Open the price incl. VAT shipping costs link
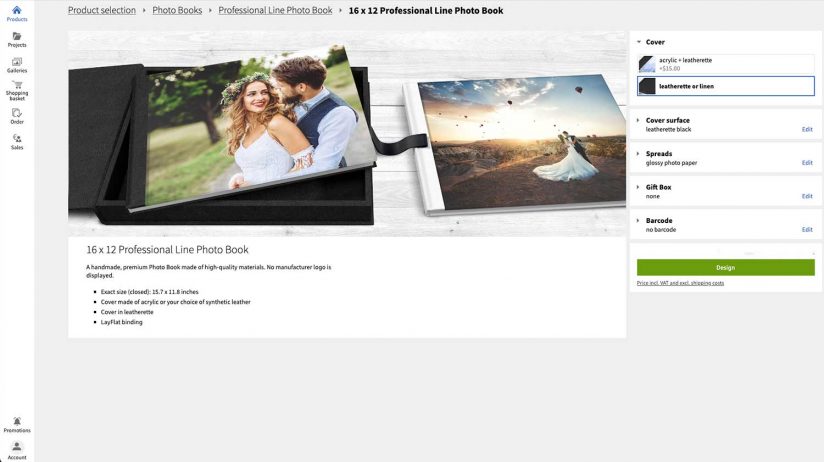 coord(680,283)
